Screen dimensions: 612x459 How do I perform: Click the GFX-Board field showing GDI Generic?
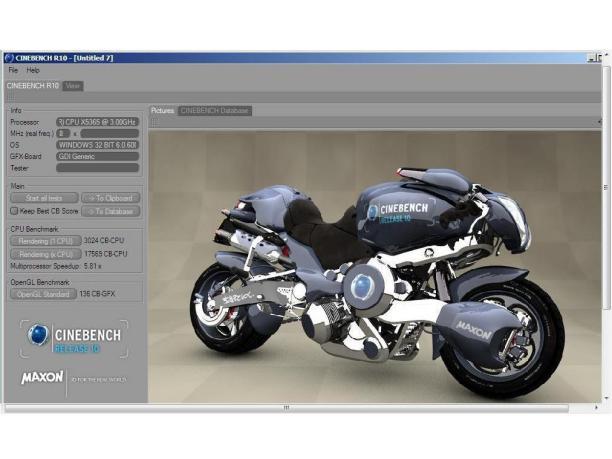pyautogui.click(x=98, y=157)
